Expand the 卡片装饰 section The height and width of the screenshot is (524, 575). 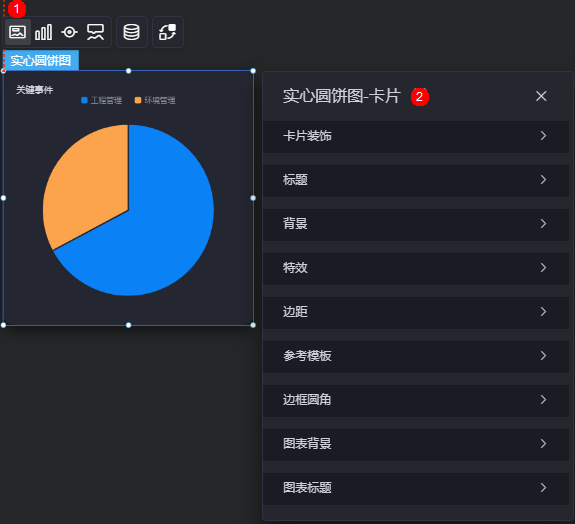pyautogui.click(x=416, y=136)
